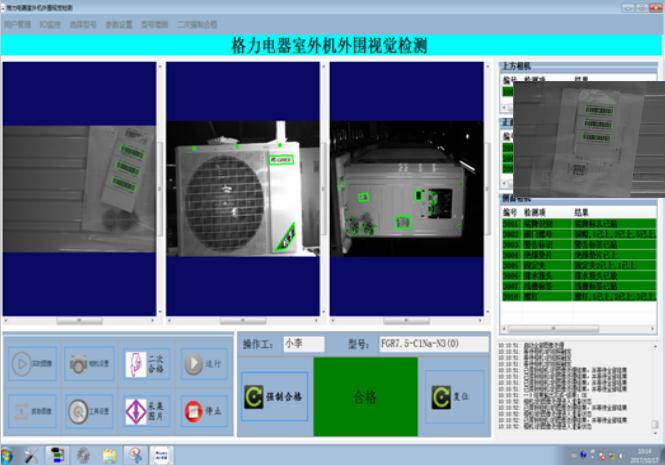This screenshot has height=465, width=665.
Task: Select row 0002 in the side camera results
Action: (x=579, y=234)
